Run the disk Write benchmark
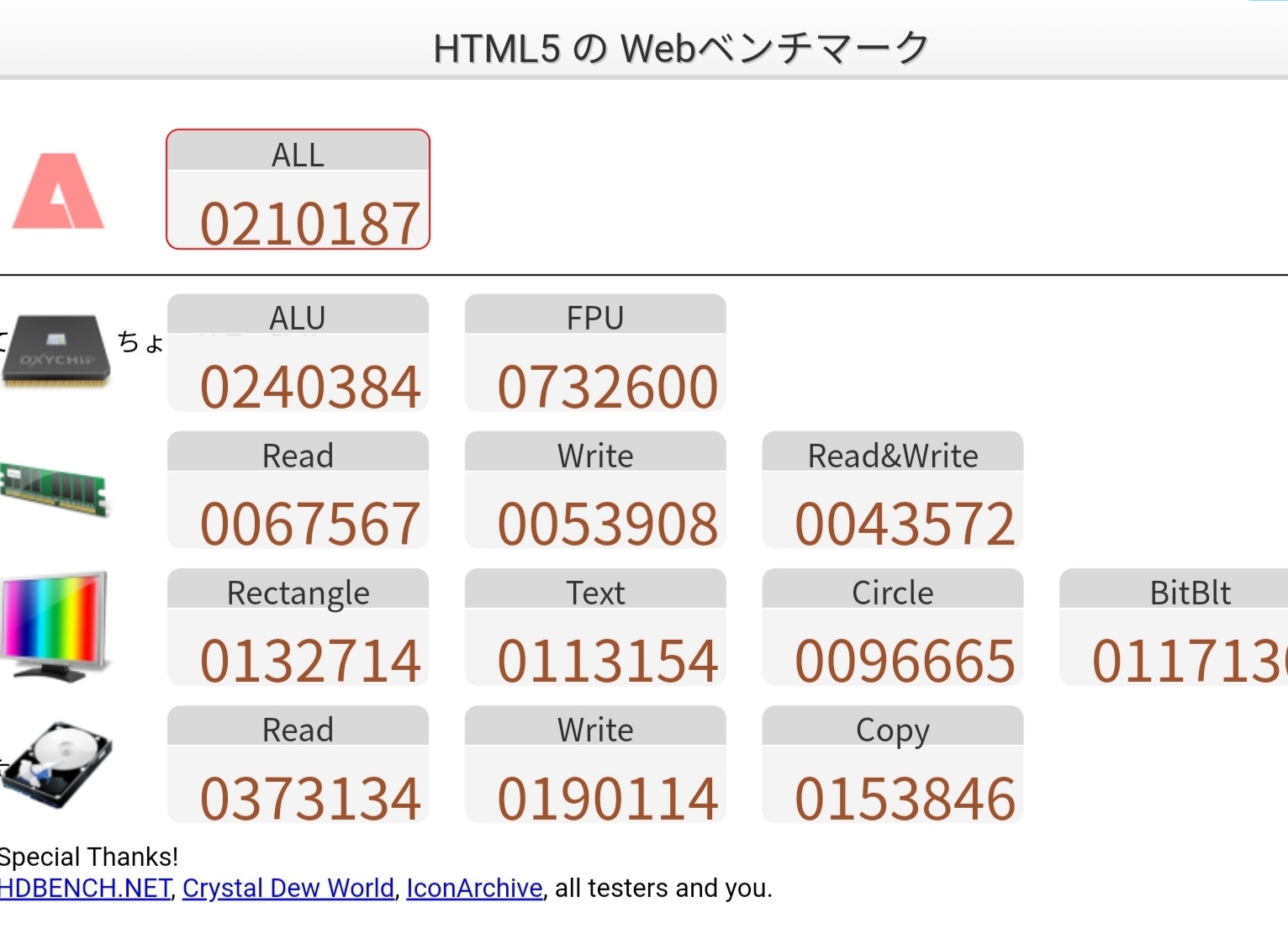 [x=595, y=764]
